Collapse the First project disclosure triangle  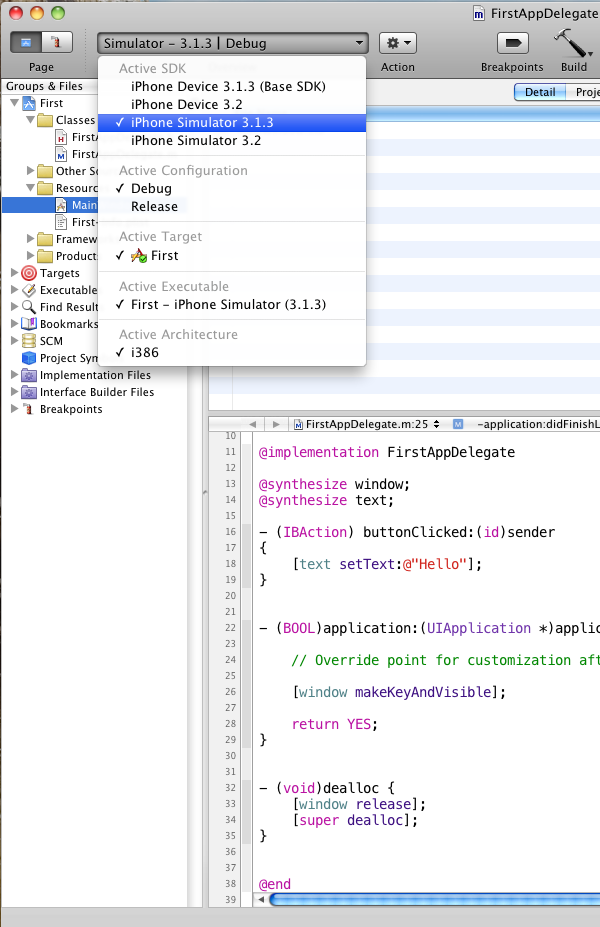tap(15, 103)
